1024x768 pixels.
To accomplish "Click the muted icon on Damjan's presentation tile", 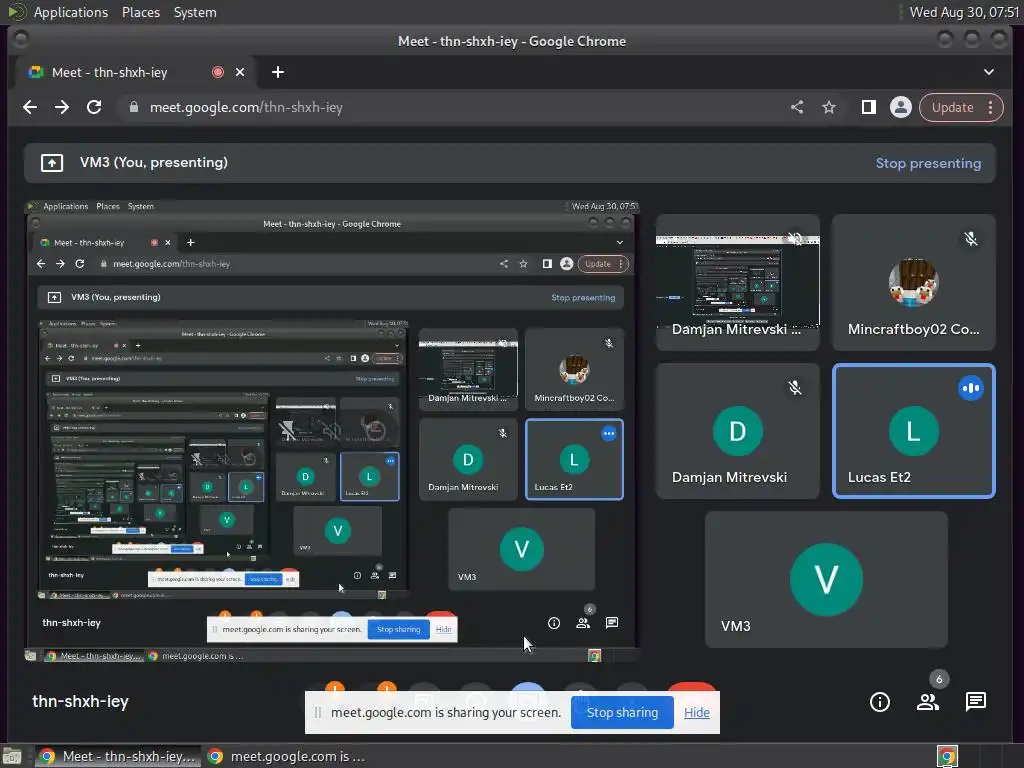I will 795,239.
